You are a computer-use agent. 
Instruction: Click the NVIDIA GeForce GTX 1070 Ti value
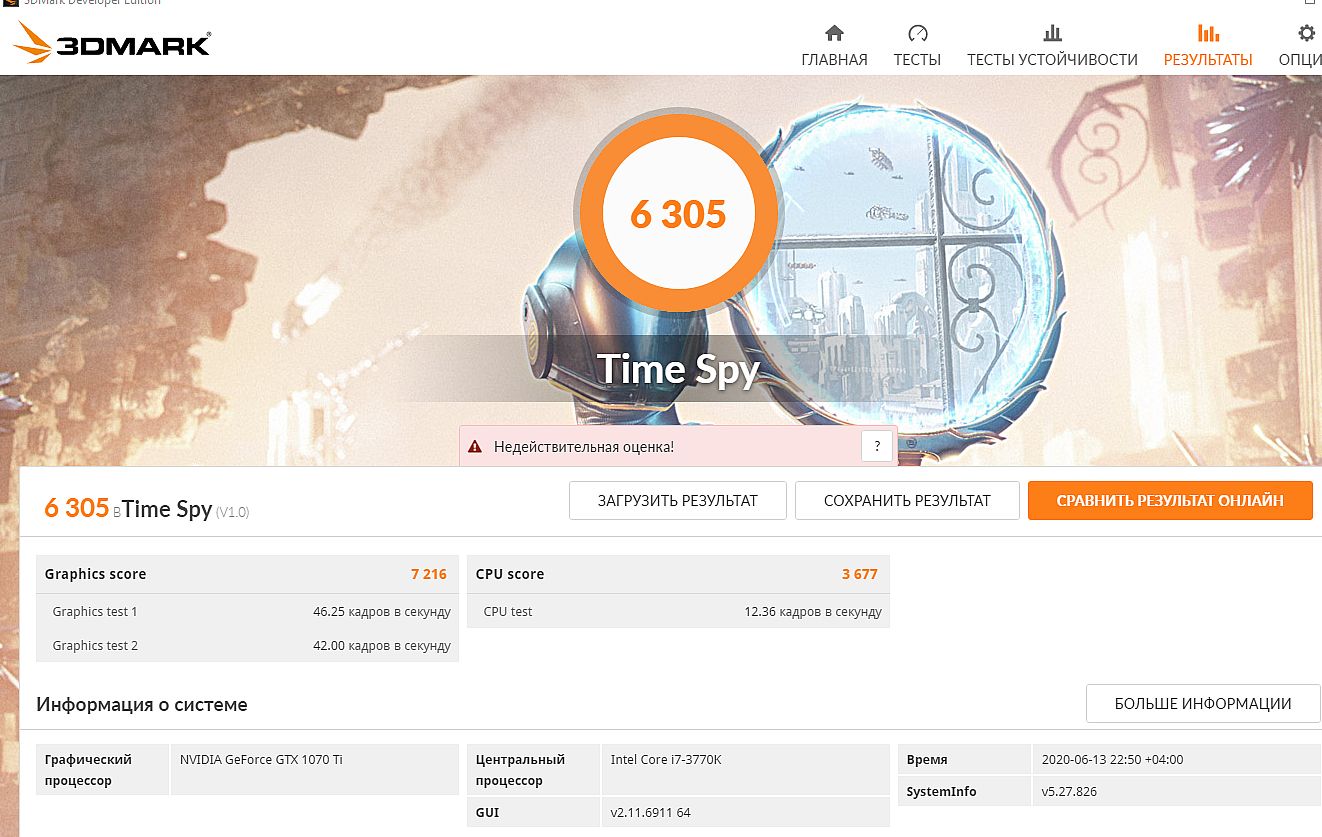tap(261, 759)
